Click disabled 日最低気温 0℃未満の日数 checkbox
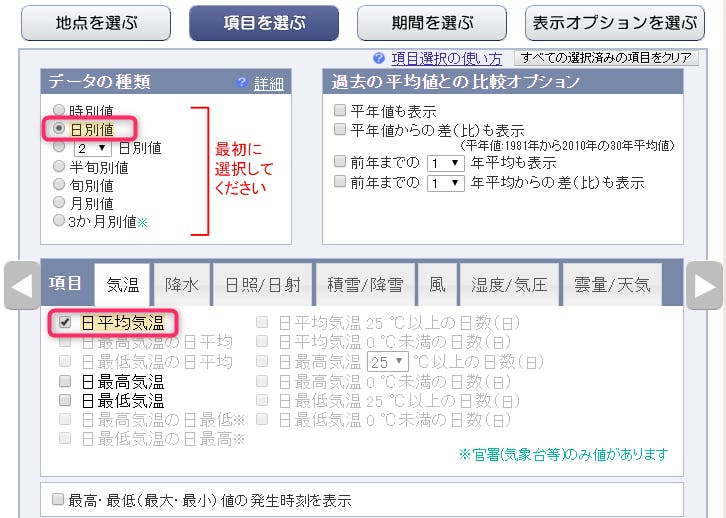 (262, 419)
